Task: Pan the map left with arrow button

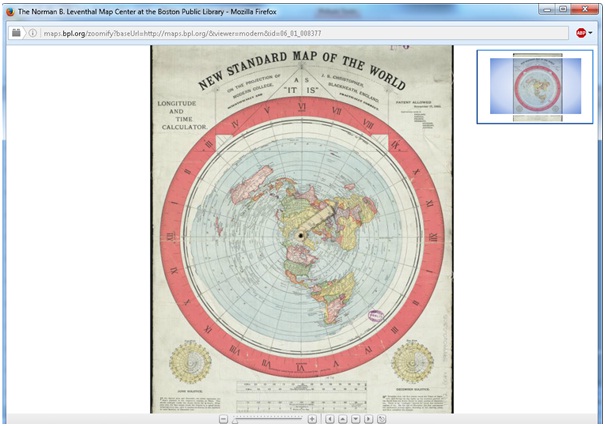Action: (x=330, y=419)
